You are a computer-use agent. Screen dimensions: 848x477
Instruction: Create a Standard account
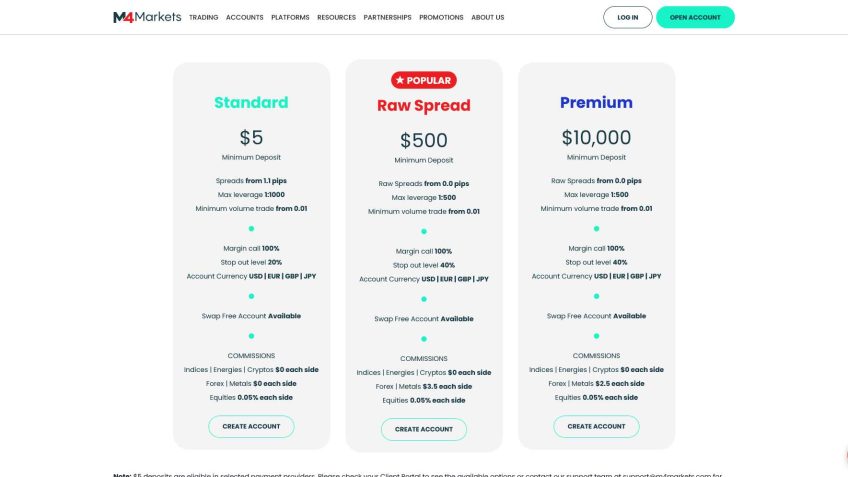(x=251, y=426)
